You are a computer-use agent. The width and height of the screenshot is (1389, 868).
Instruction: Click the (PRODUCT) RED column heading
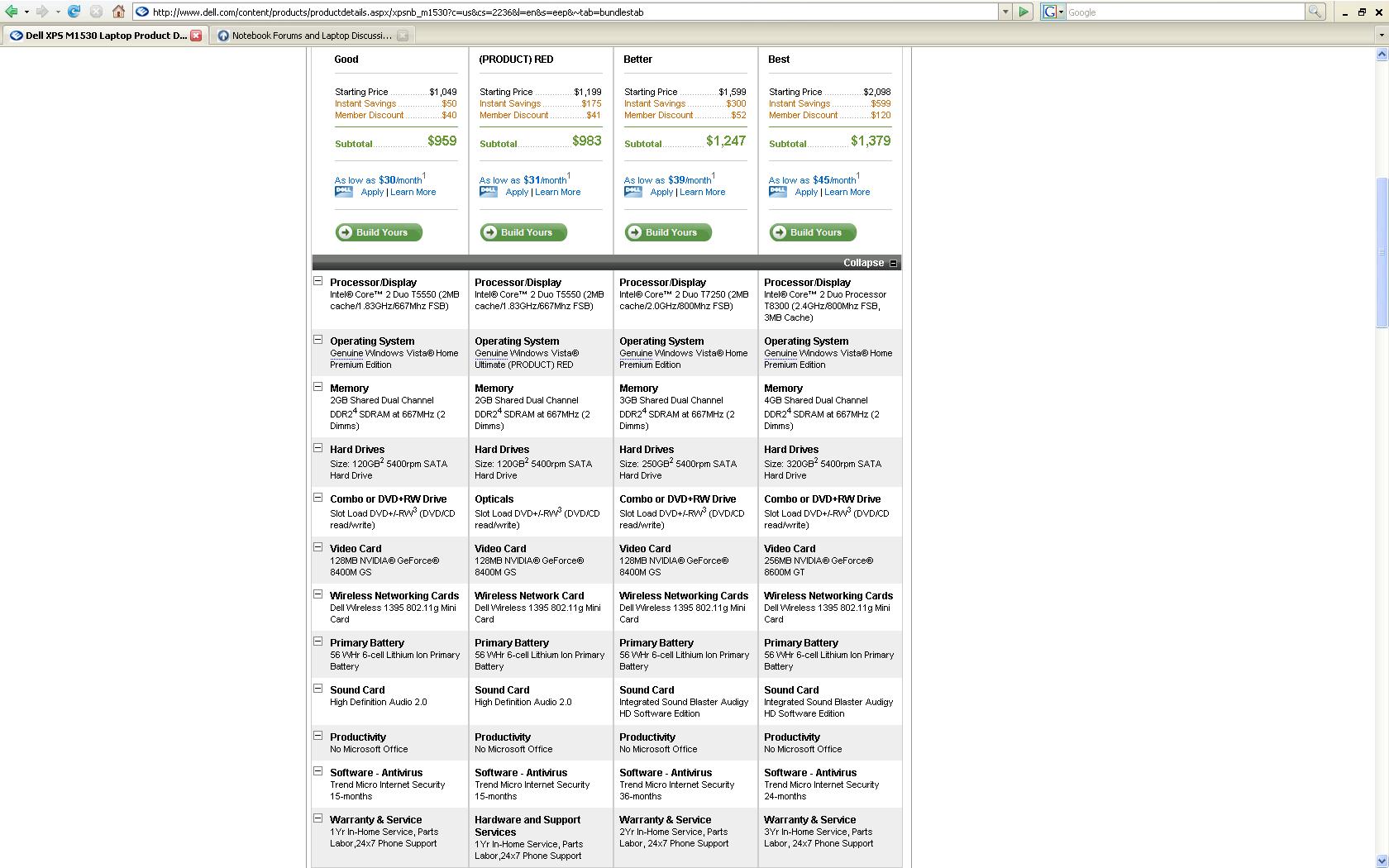(516, 60)
